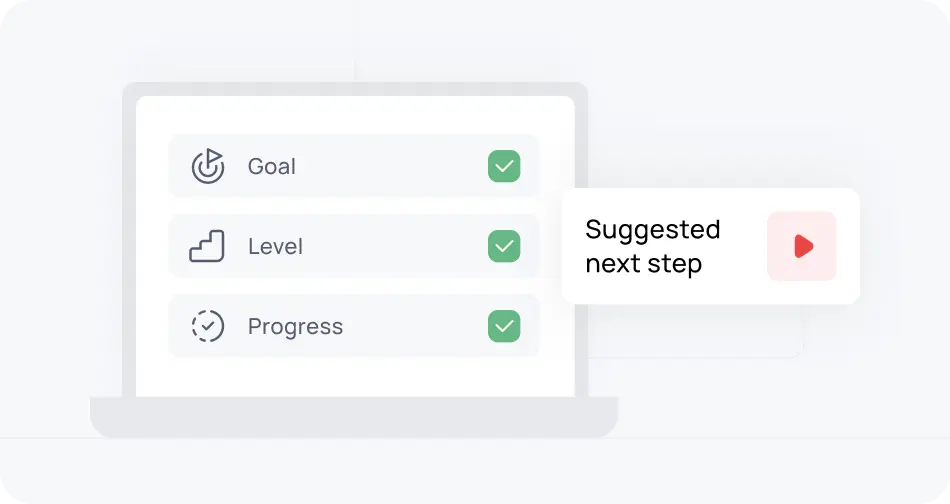The height and width of the screenshot is (504, 950).
Task: Click the Goal target icon
Action: click(208, 166)
